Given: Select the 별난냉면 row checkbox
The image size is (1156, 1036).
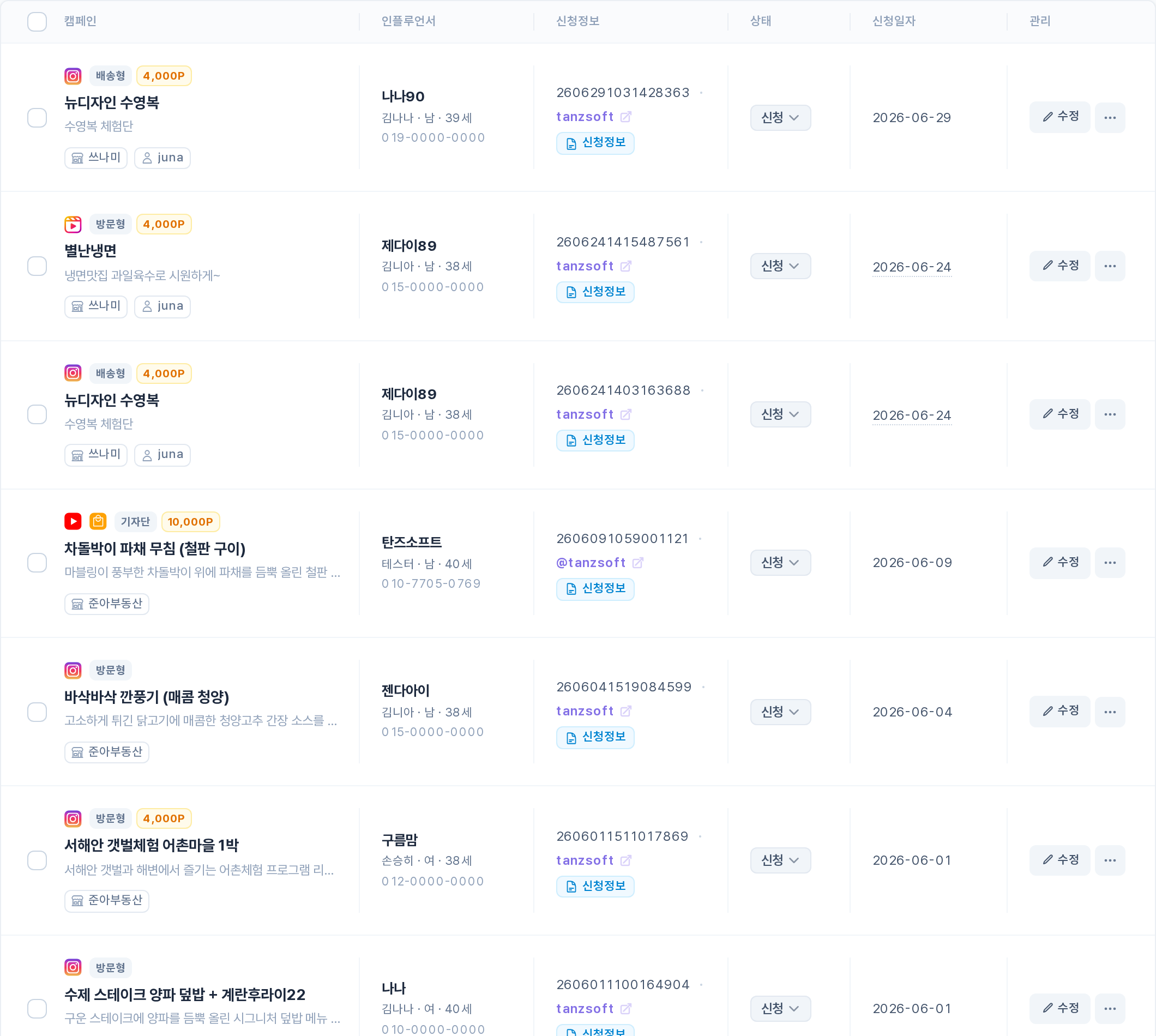Looking at the screenshot, I should [37, 266].
